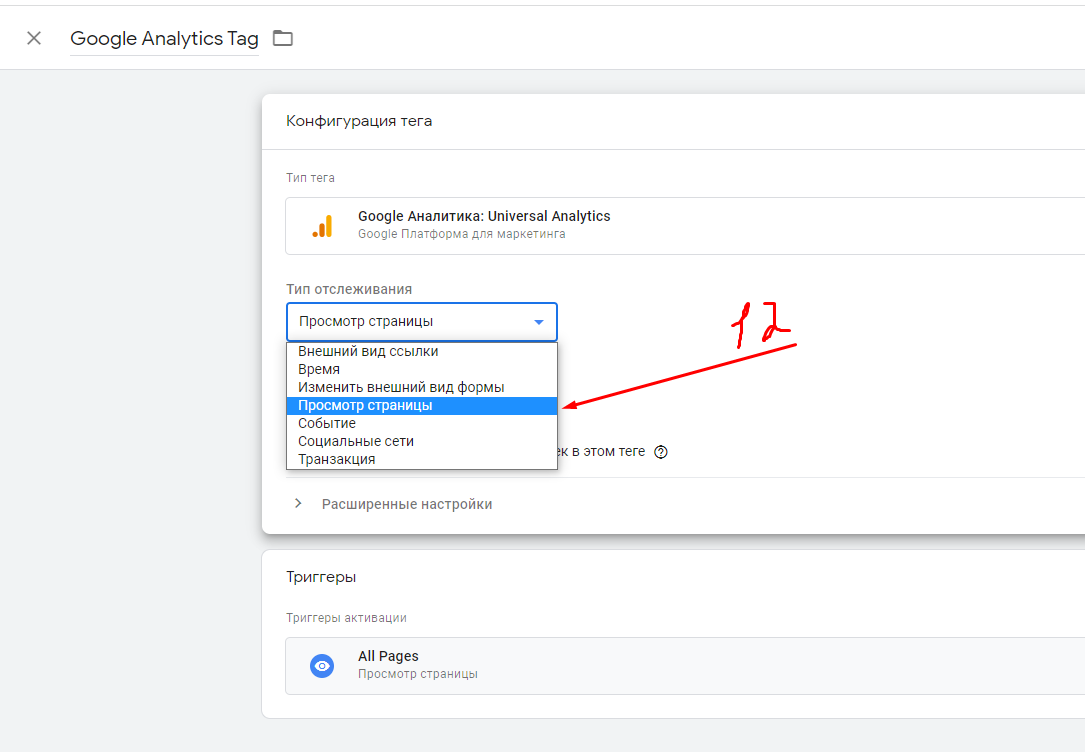Expand the Расширенные настройки section
Viewport: 1085px width, 752px height.
point(406,504)
